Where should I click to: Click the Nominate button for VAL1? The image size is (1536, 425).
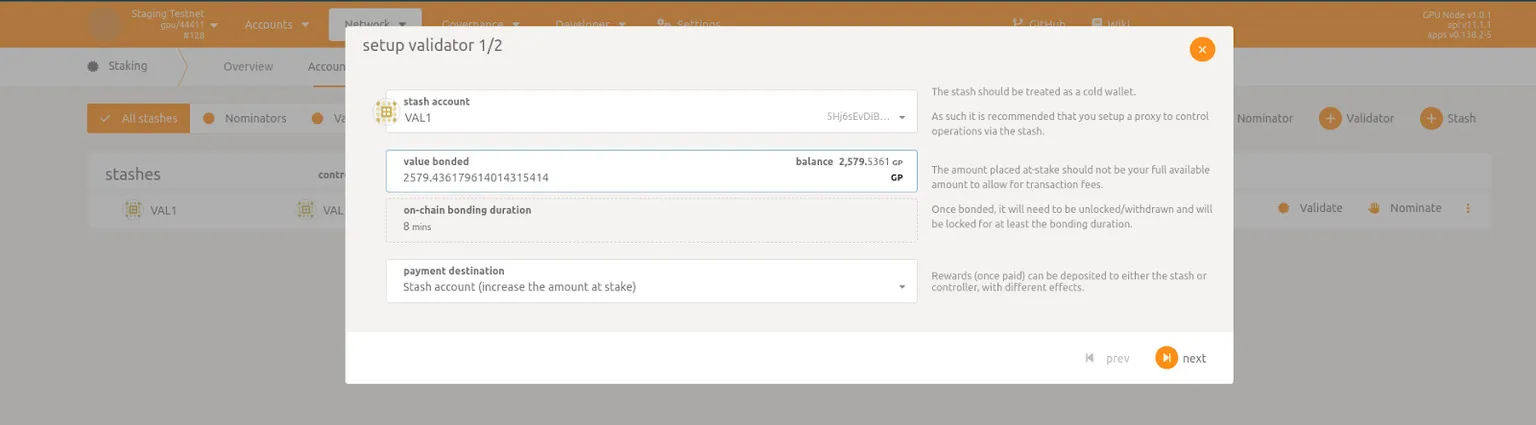point(1404,208)
